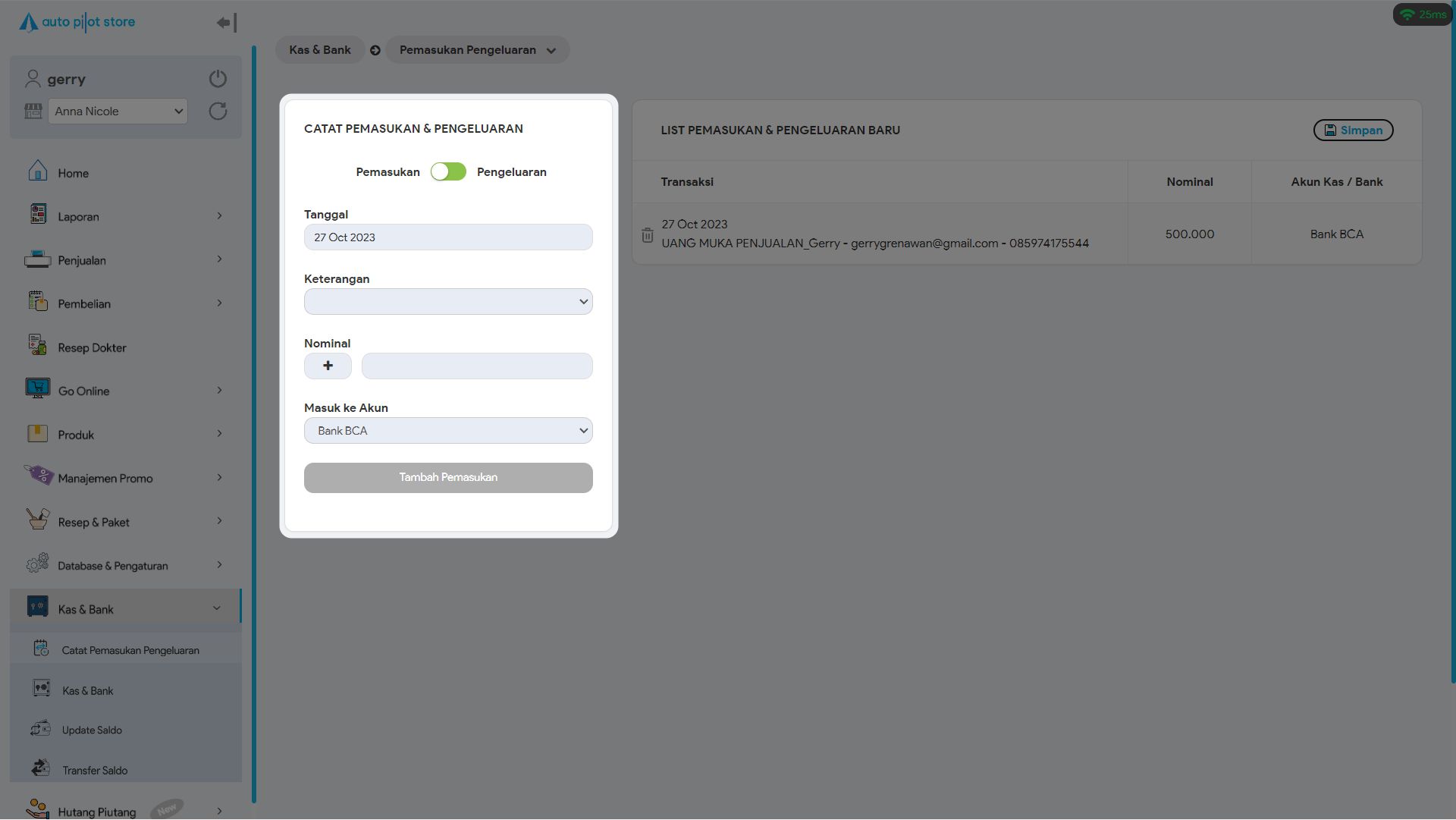1456x820 pixels.
Task: Click the Tanggal date field
Action: 448,237
